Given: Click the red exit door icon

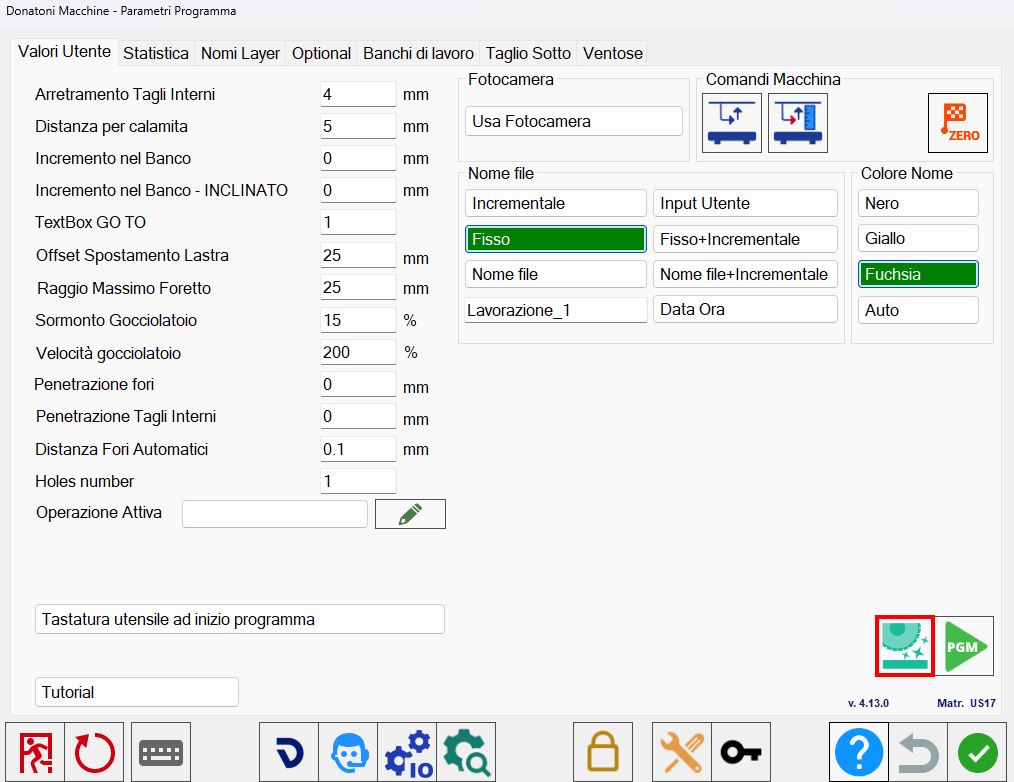Looking at the screenshot, I should pyautogui.click(x=35, y=752).
